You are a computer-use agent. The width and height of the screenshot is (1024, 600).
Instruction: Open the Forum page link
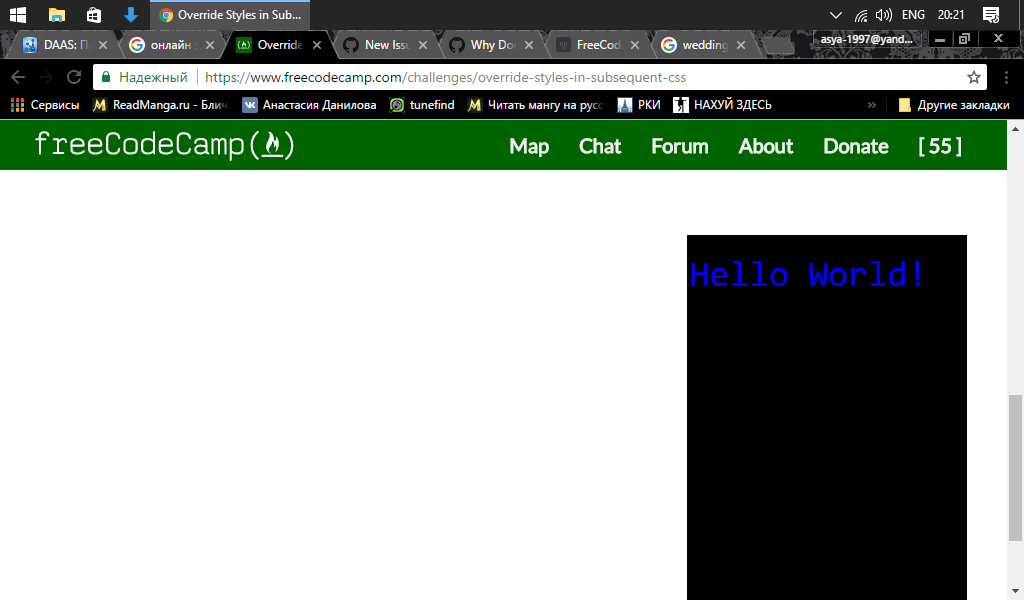[x=679, y=146]
